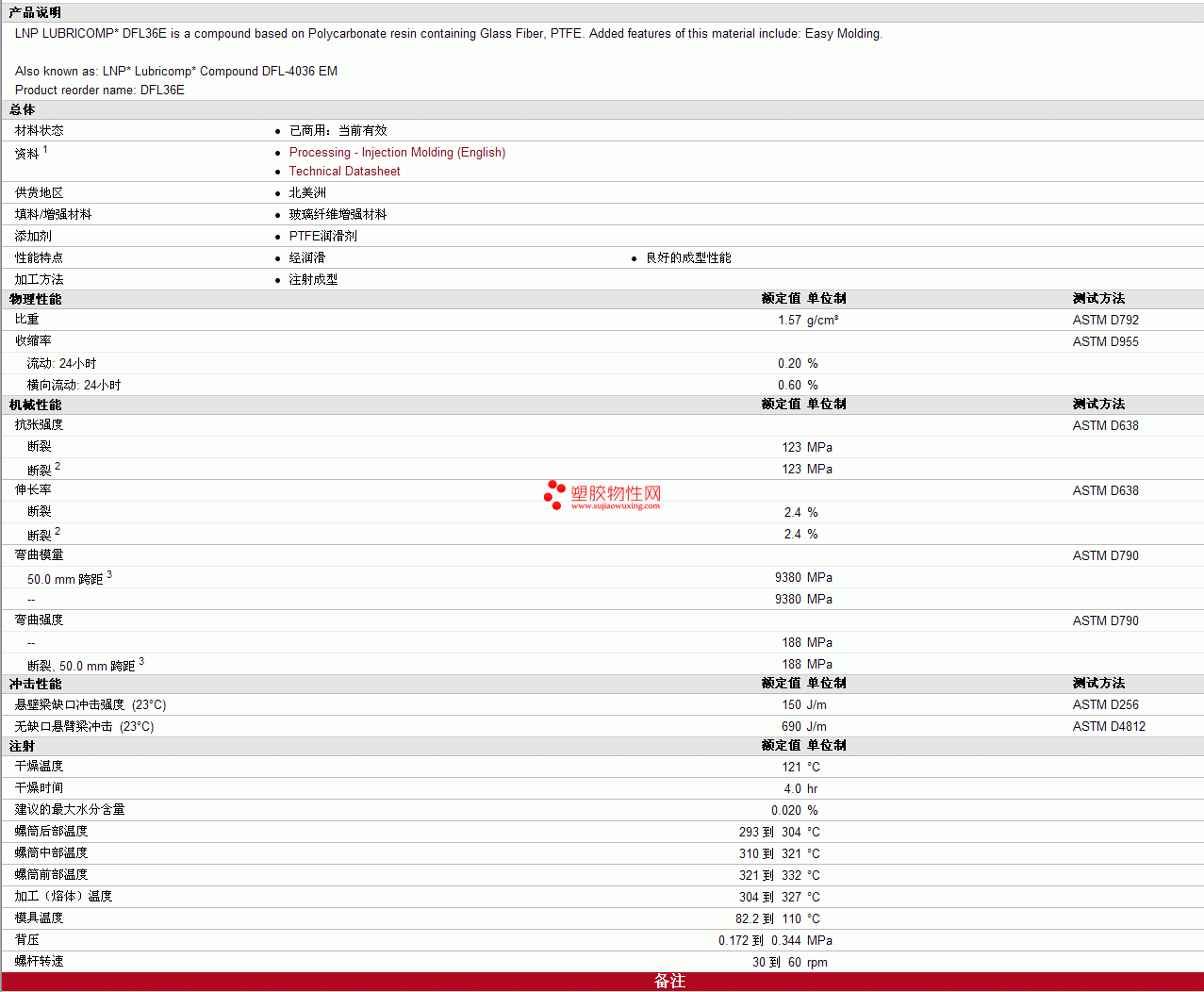This screenshot has height=992, width=1204.
Task: Click ASTM D4812 test method
Action: [1109, 727]
